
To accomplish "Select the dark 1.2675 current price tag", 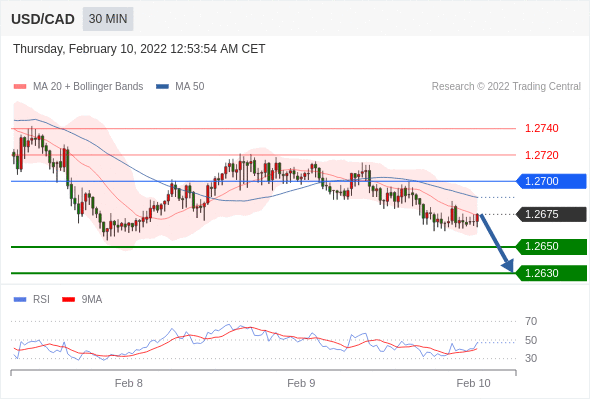I will [551, 214].
